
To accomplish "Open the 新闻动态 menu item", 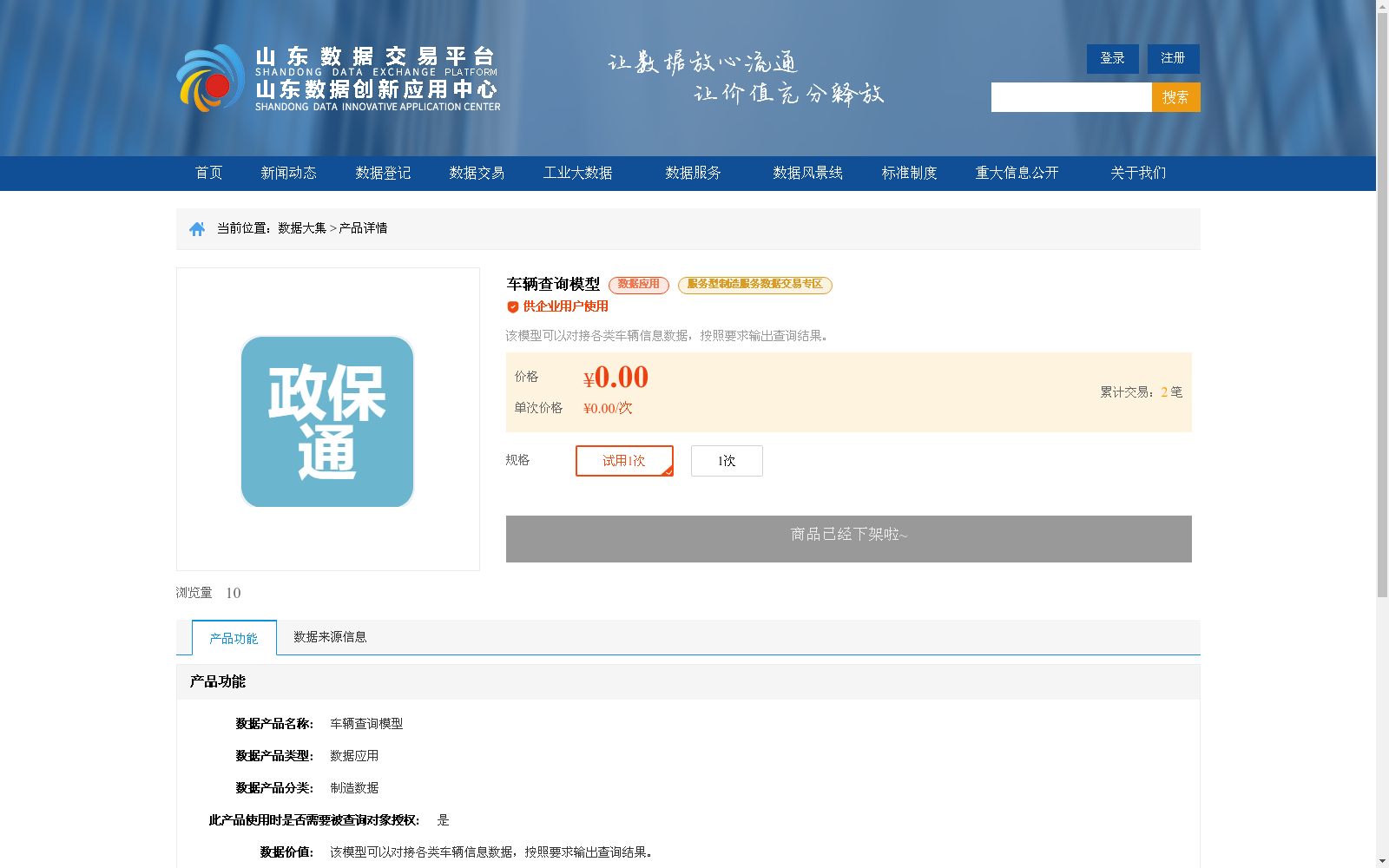I will (288, 173).
